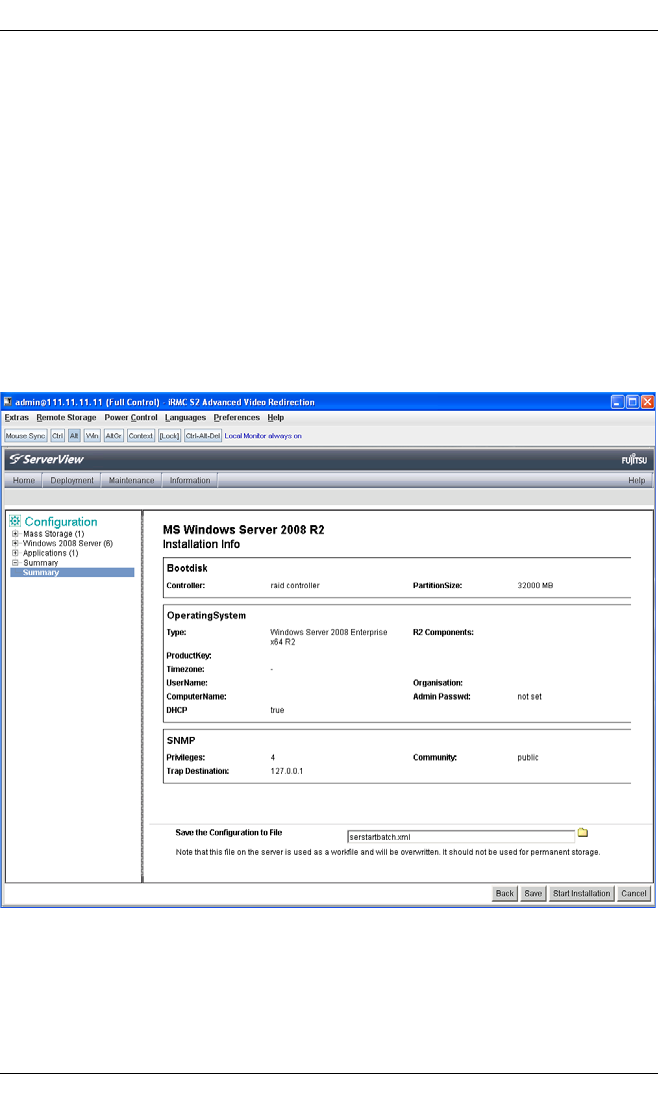Minimize the Video Redirection window

[617, 402]
